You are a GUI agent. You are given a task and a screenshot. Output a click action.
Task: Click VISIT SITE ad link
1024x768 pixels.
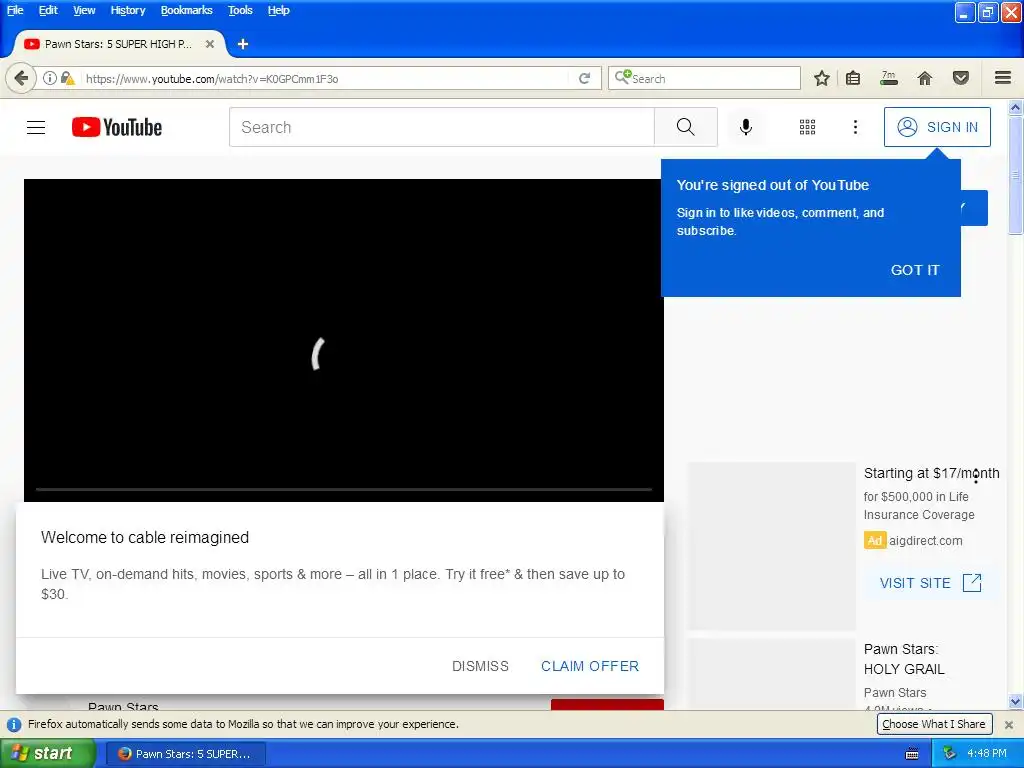[x=931, y=583]
